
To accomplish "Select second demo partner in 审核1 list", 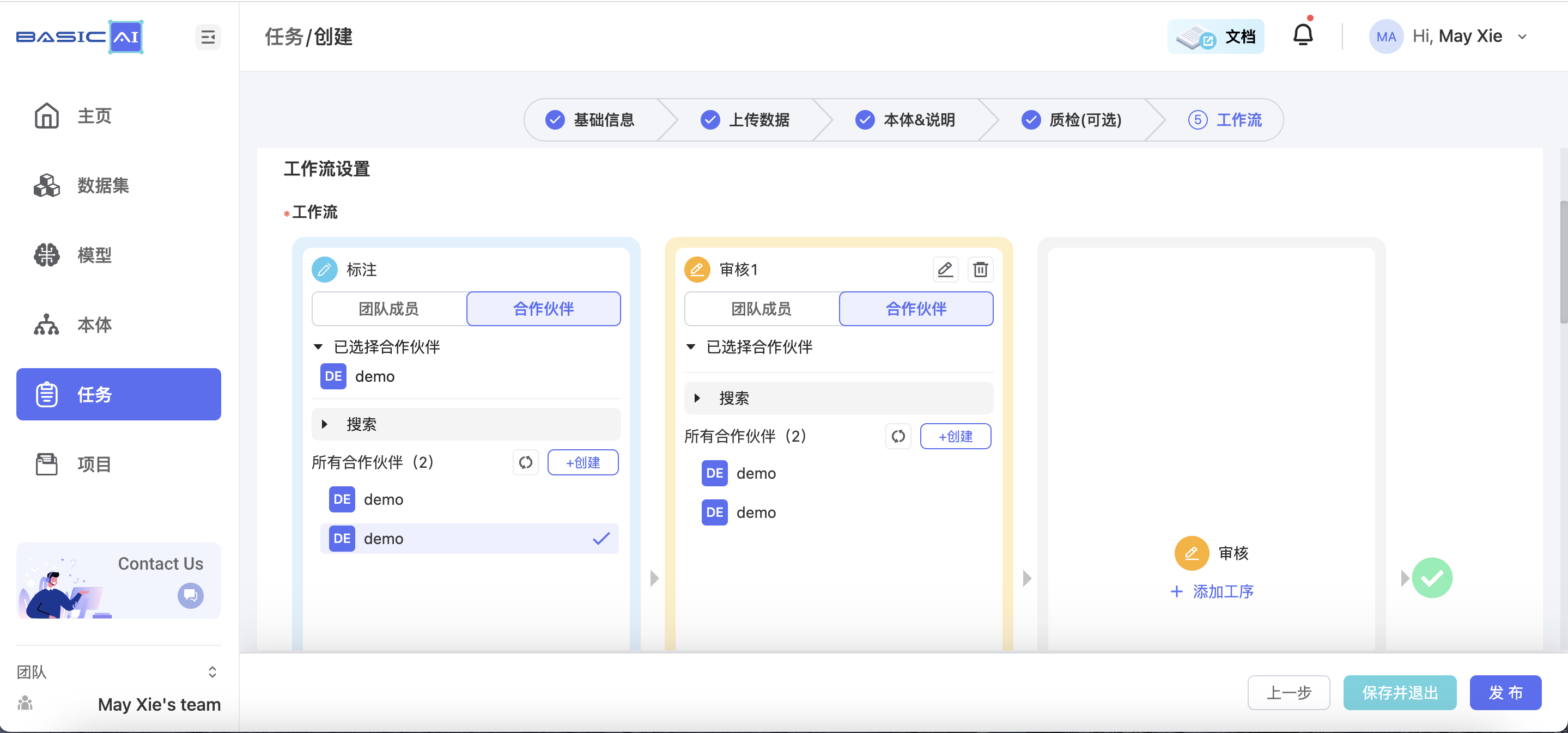I will pos(842,513).
